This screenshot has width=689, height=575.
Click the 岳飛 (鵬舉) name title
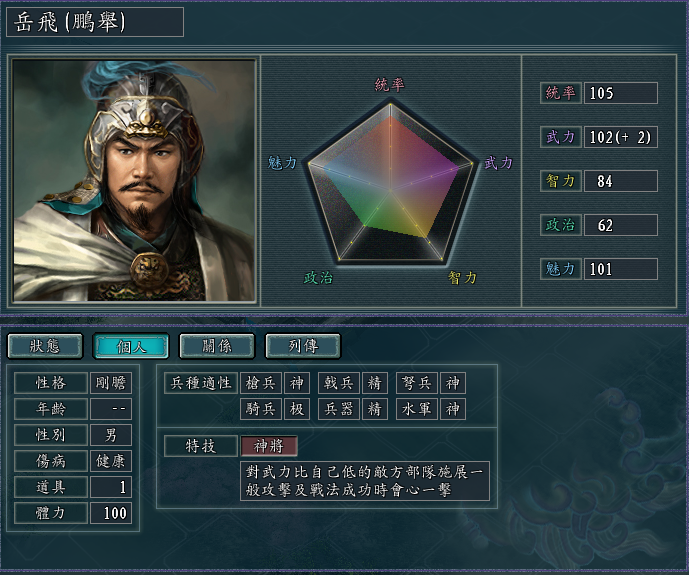pyautogui.click(x=95, y=22)
